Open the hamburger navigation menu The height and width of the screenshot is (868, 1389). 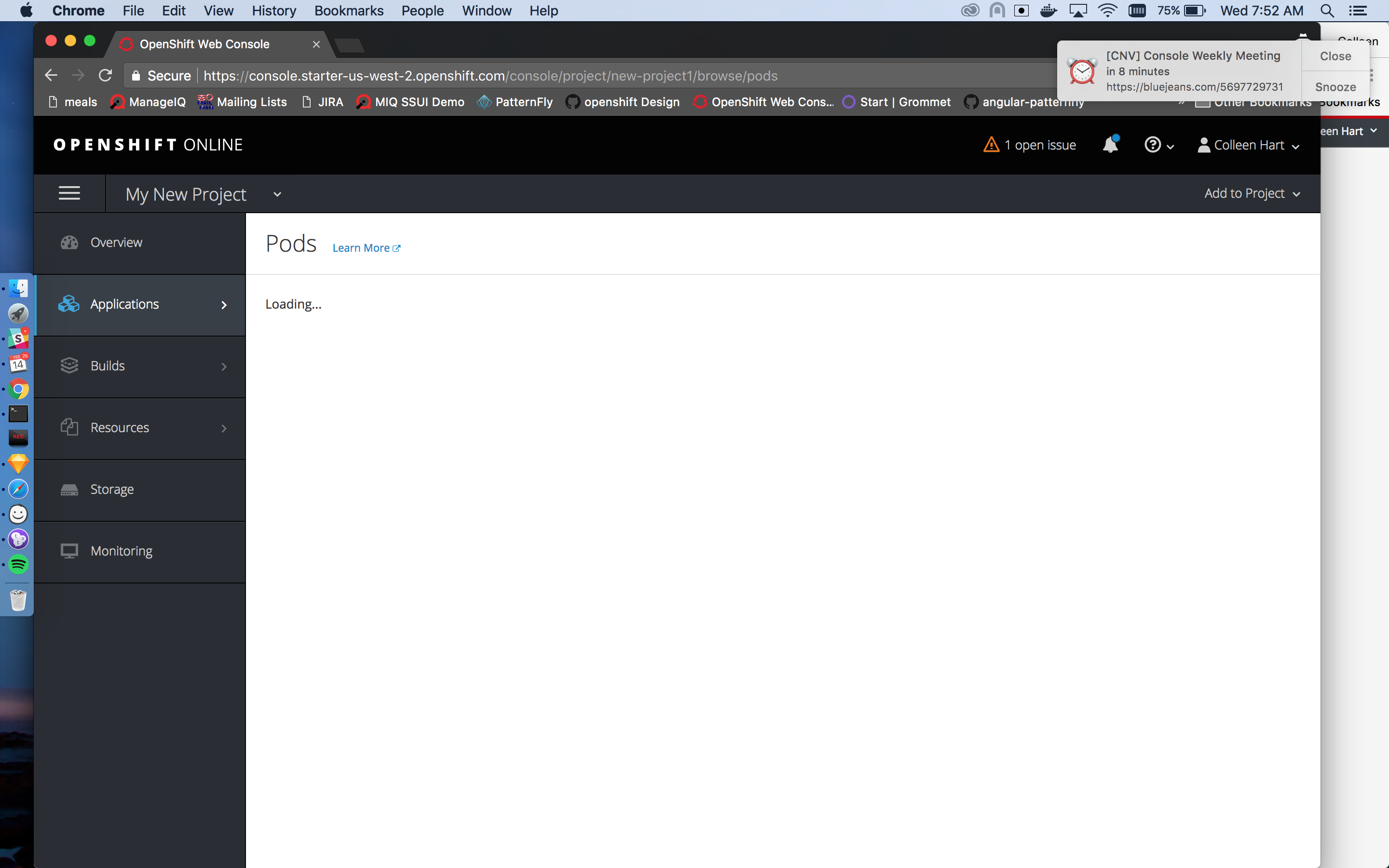pos(69,193)
